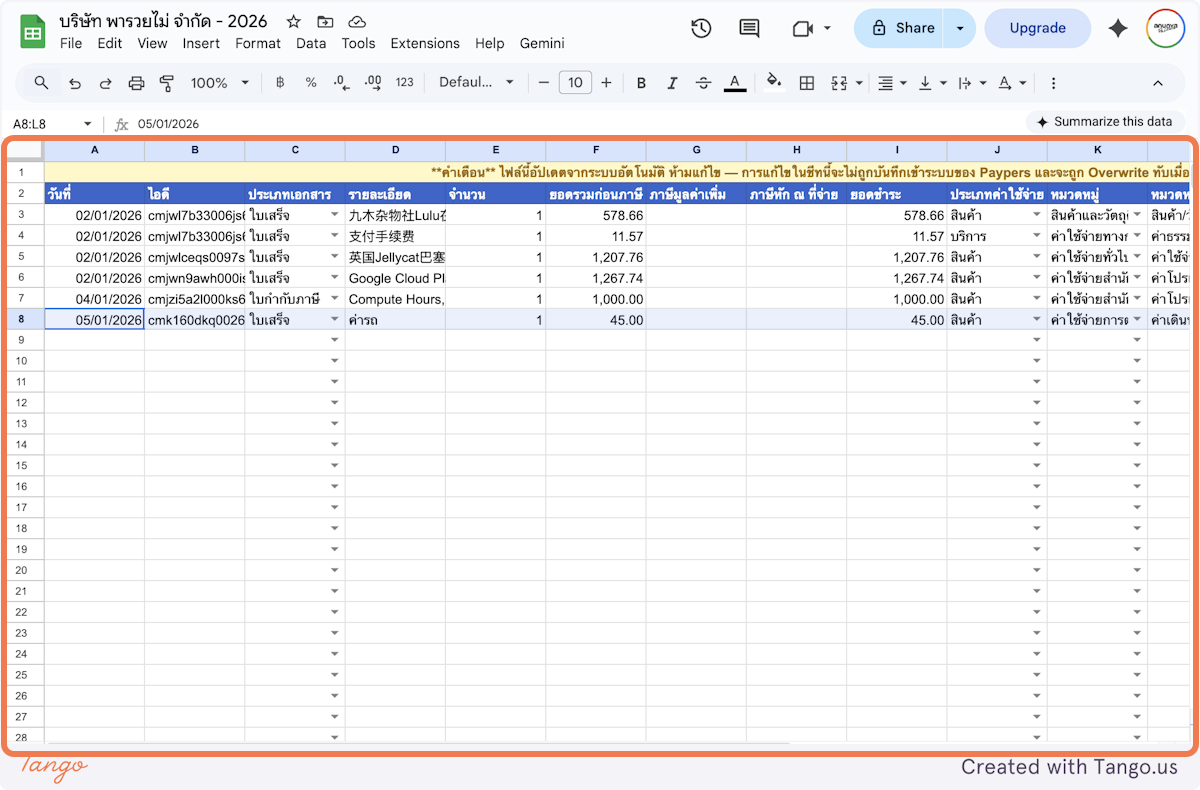Open the Extensions menu

coord(425,43)
